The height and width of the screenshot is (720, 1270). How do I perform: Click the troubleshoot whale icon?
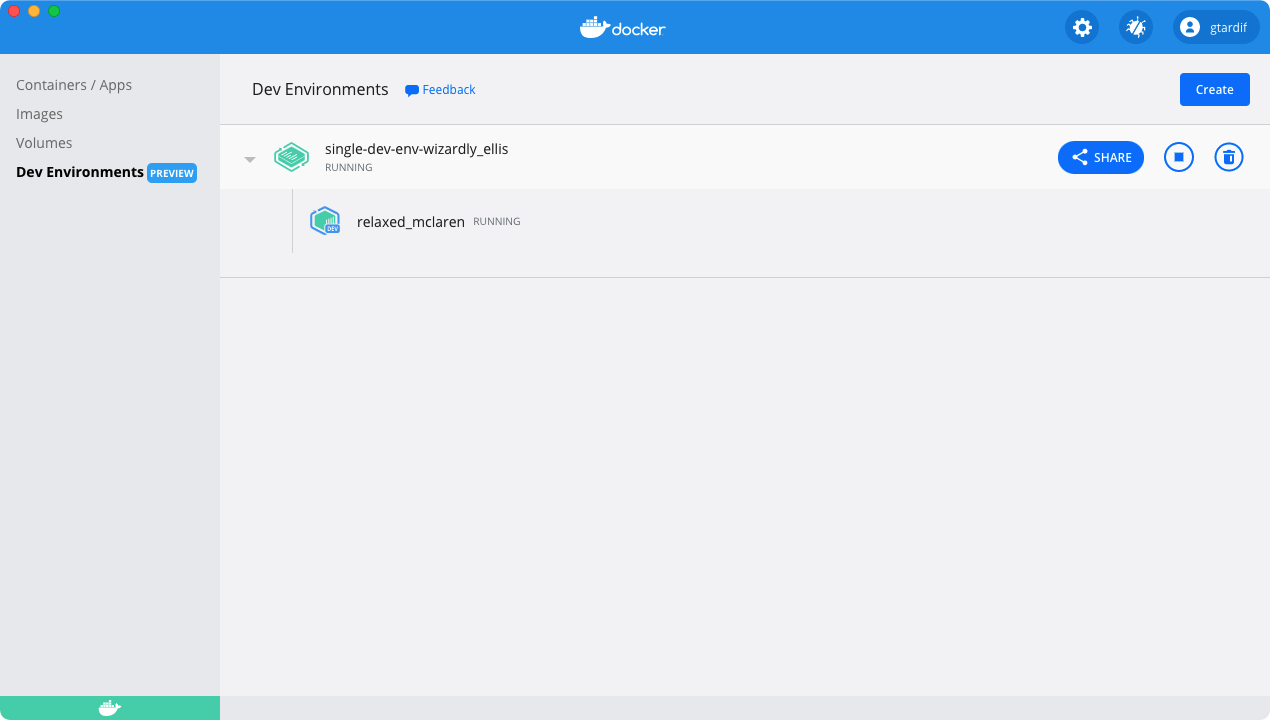pyautogui.click(x=1135, y=27)
